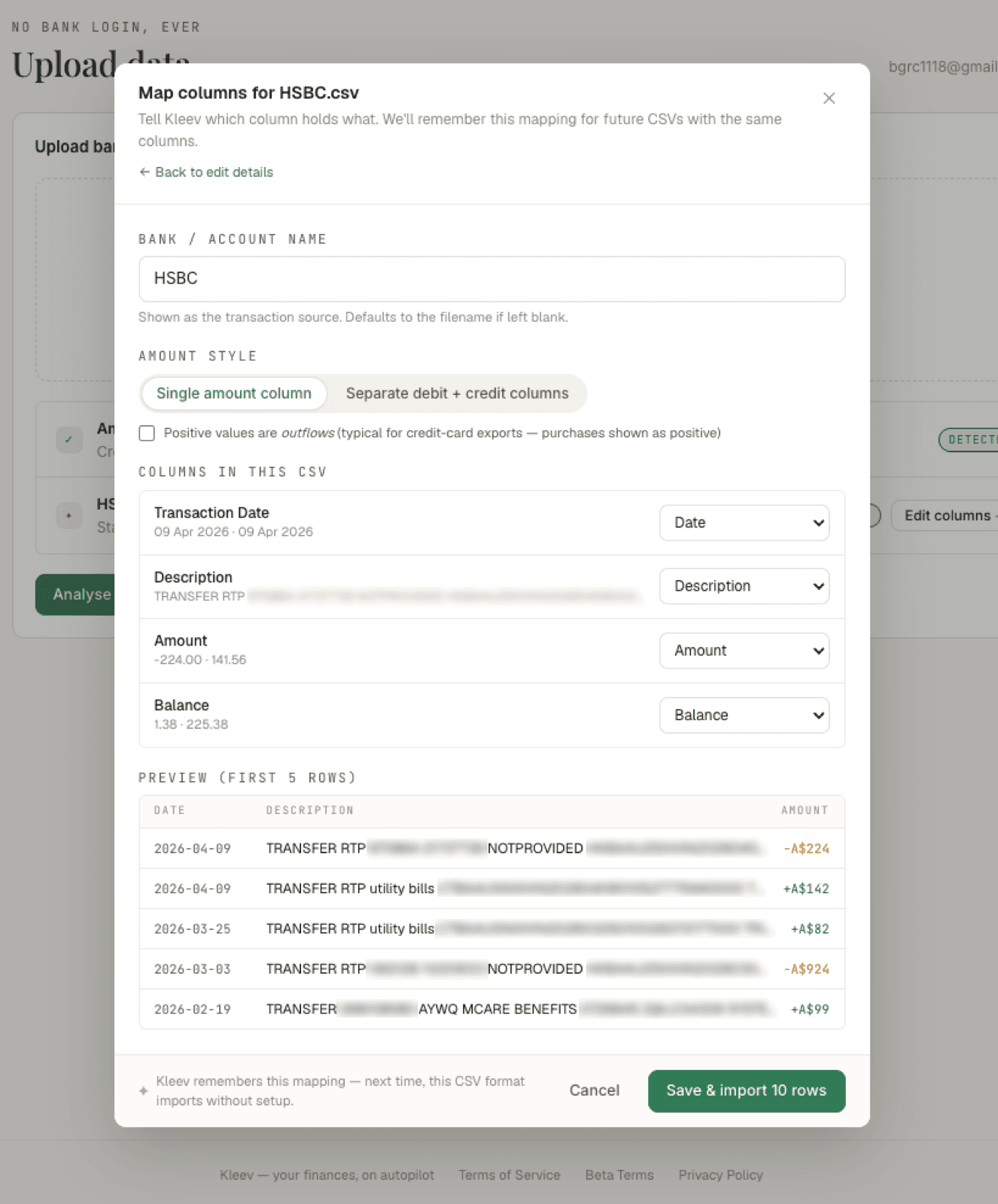Open the Transaction Date mapping dropdown
The height and width of the screenshot is (1204, 998).
(744, 522)
